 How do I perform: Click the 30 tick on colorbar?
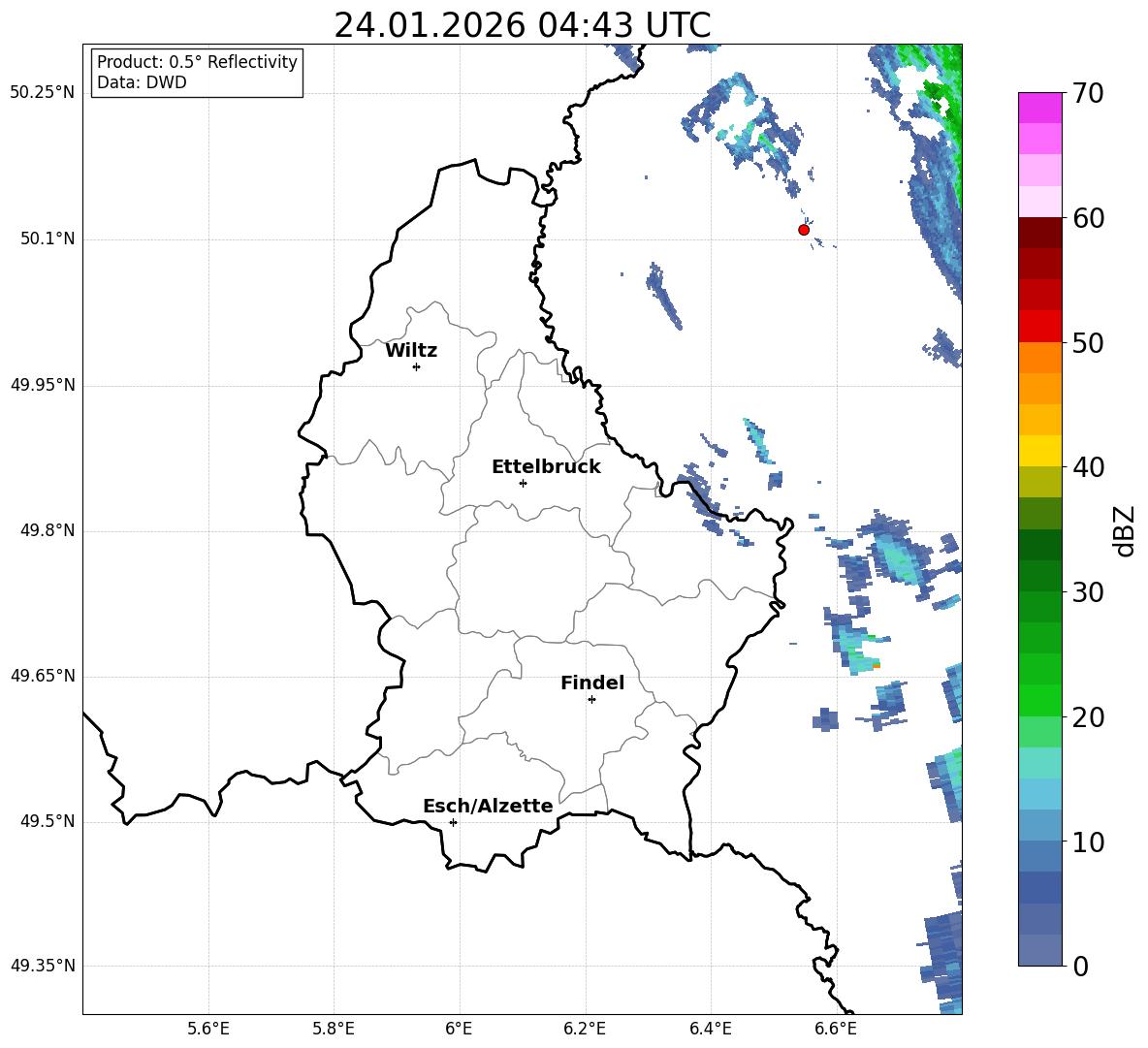[1088, 592]
